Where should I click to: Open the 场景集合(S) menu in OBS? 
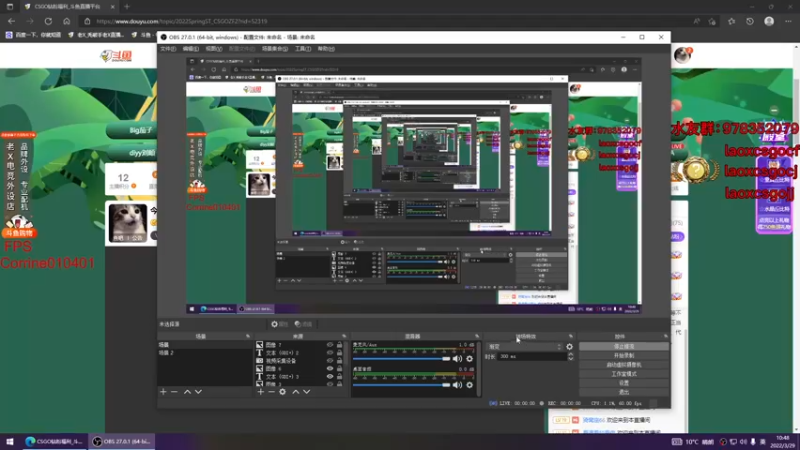pyautogui.click(x=275, y=49)
